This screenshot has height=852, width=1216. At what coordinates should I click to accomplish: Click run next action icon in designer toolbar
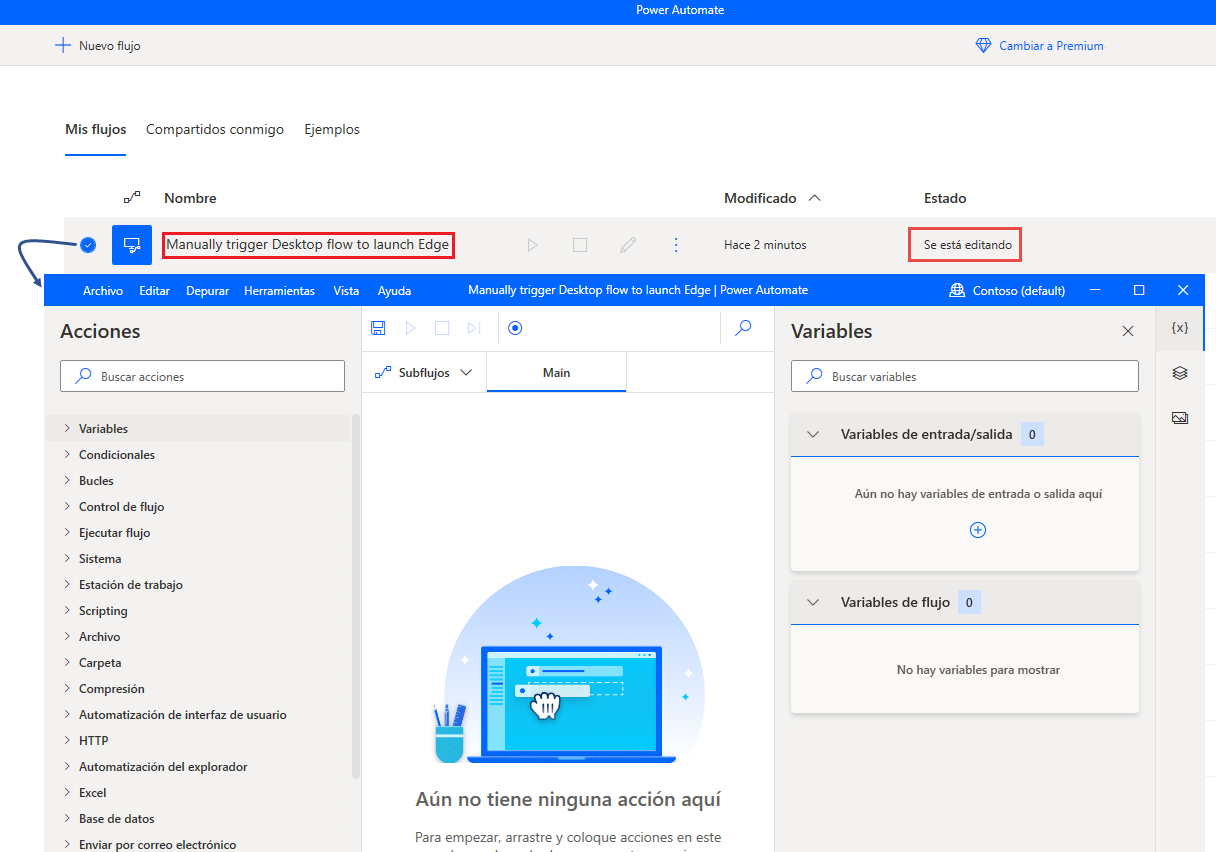point(474,328)
